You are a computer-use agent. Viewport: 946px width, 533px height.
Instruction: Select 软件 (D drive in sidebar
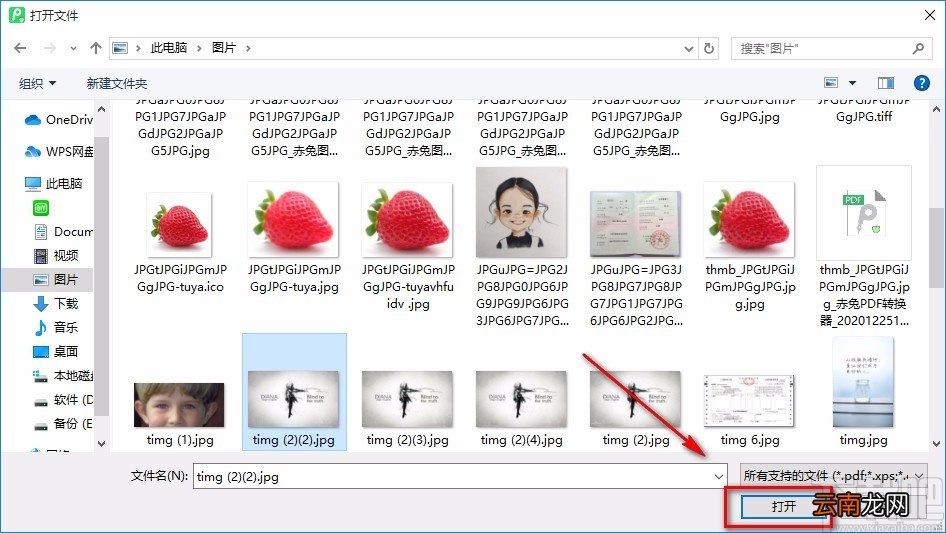(63, 400)
